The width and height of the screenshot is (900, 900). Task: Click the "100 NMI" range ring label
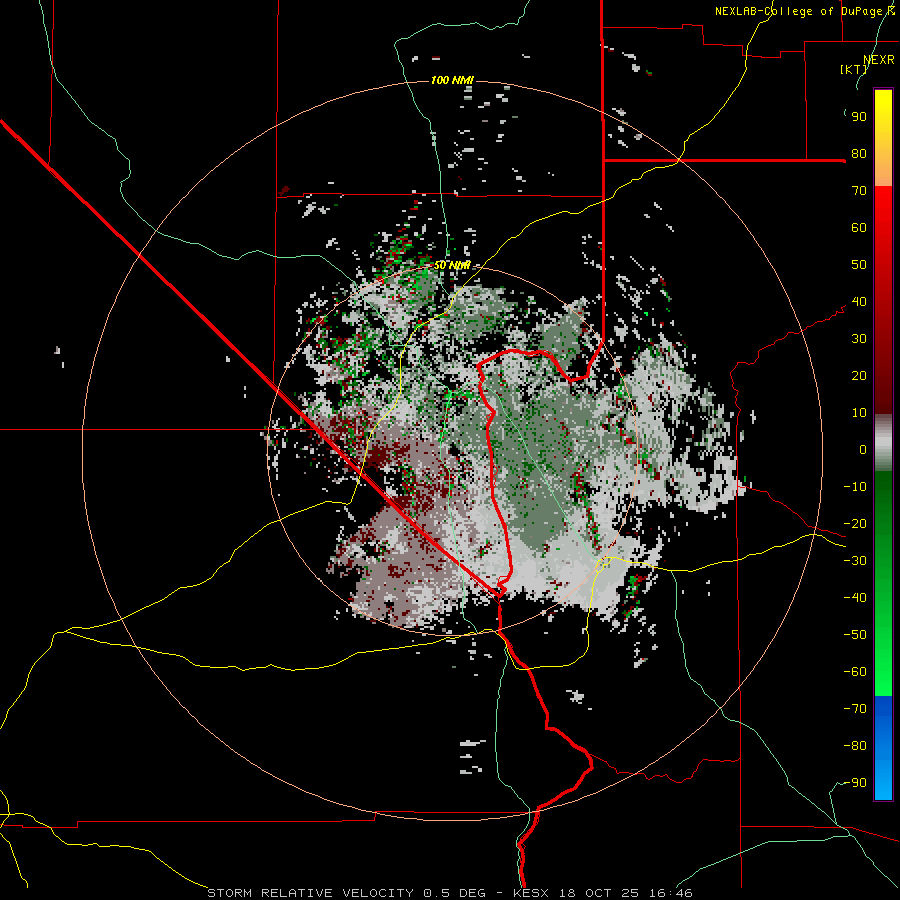(x=452, y=80)
